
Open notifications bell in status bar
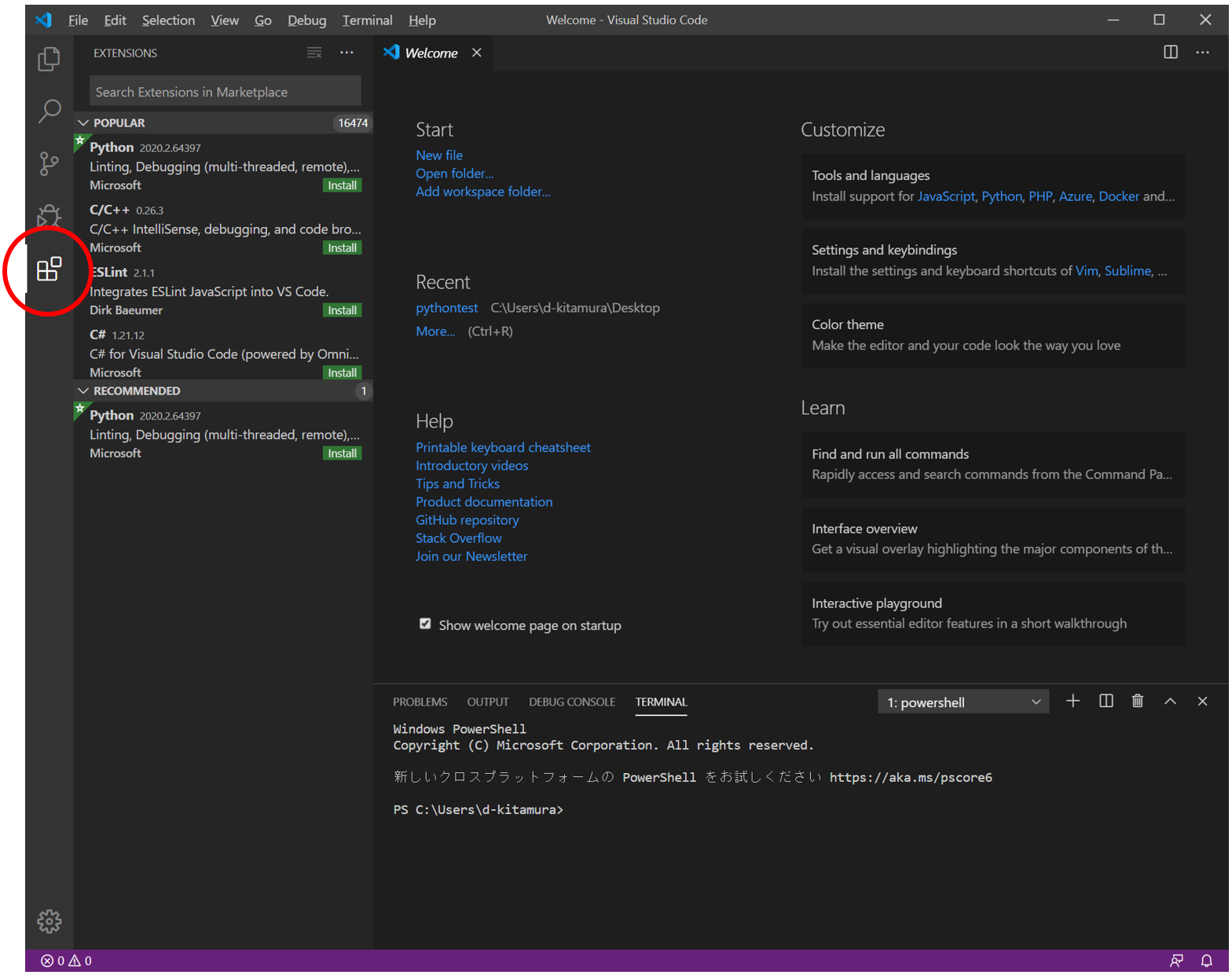(x=1207, y=961)
